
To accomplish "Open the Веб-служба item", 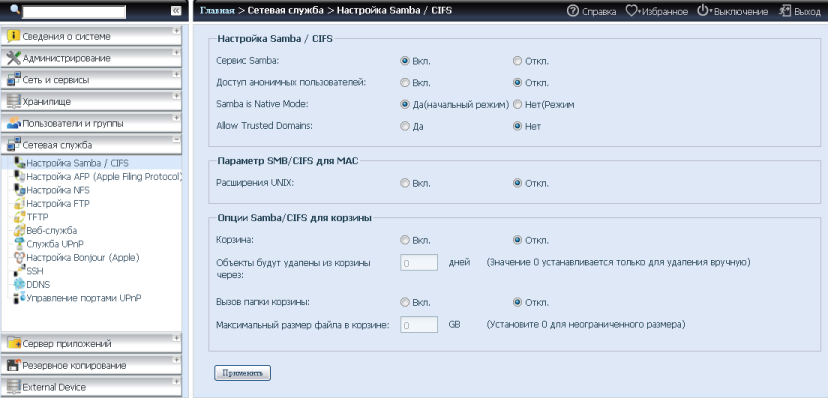I will coord(52,231).
